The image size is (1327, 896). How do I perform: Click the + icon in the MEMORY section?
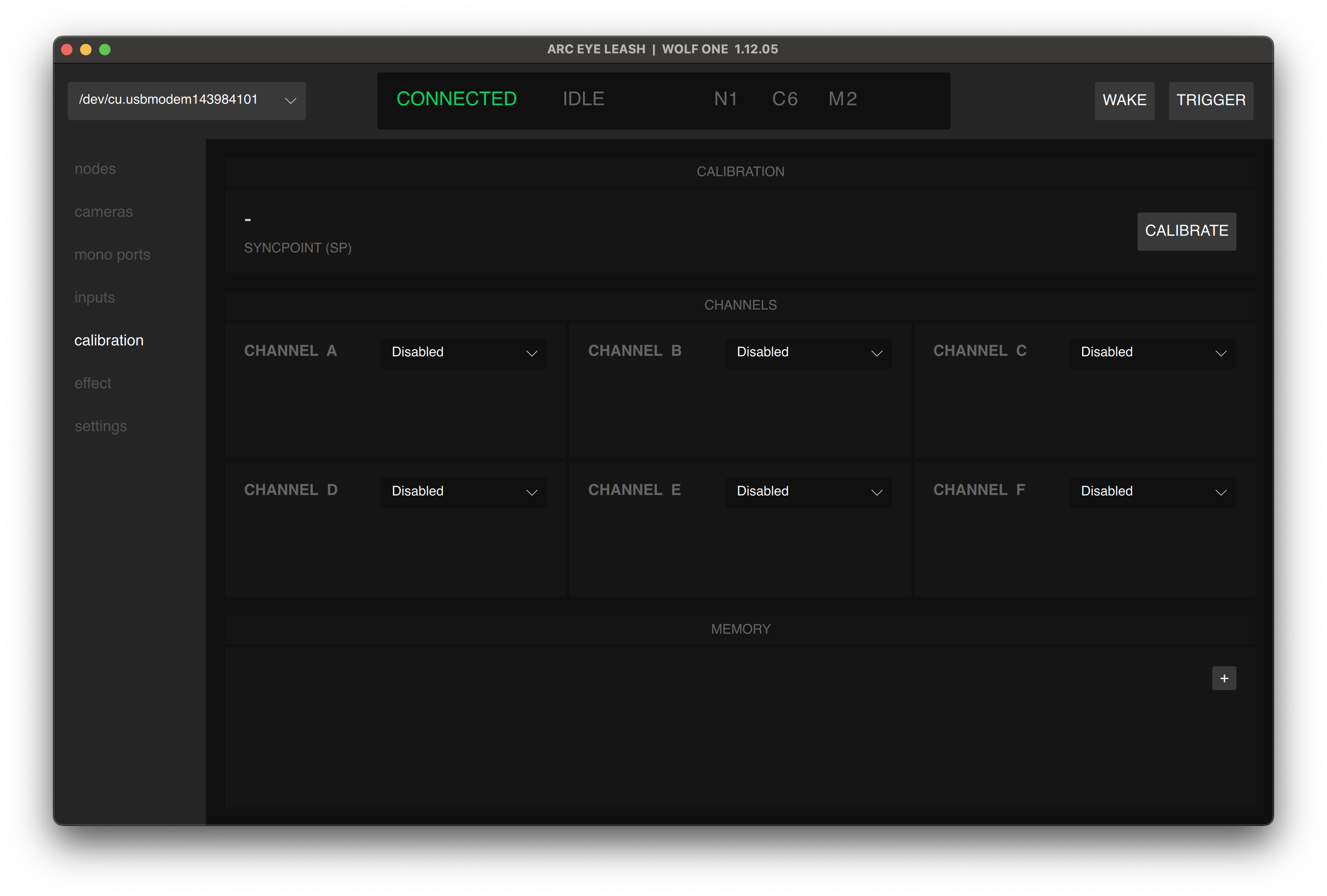[x=1224, y=678]
